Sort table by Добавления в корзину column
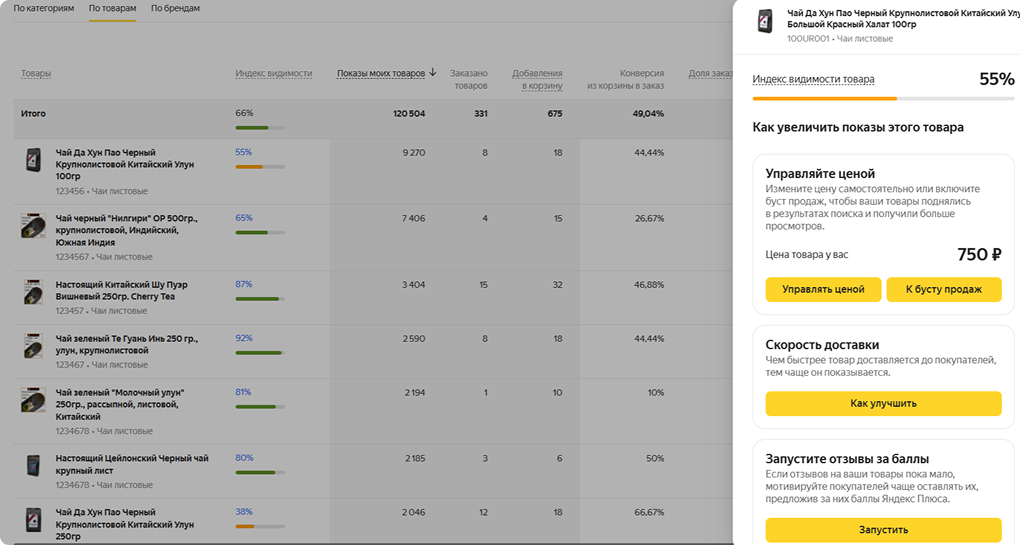The image size is (1020, 545). (537, 79)
